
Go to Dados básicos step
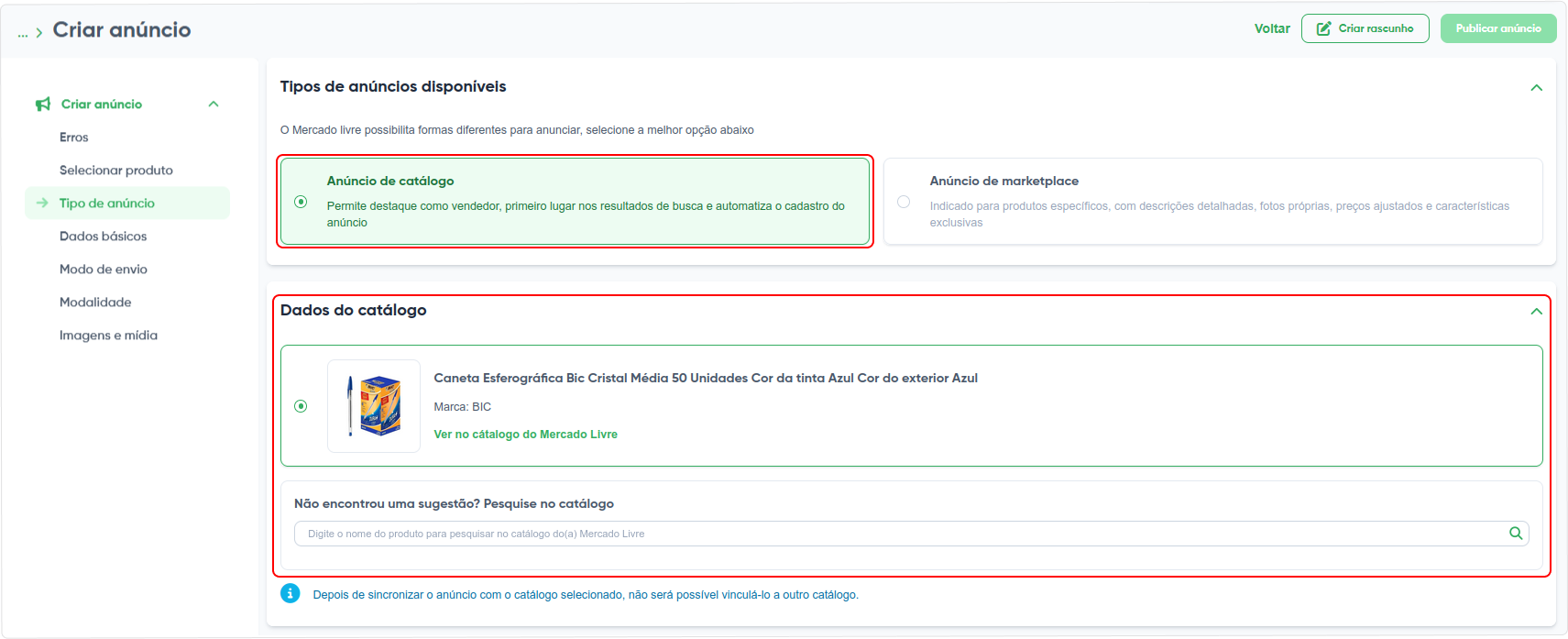pyautogui.click(x=104, y=237)
